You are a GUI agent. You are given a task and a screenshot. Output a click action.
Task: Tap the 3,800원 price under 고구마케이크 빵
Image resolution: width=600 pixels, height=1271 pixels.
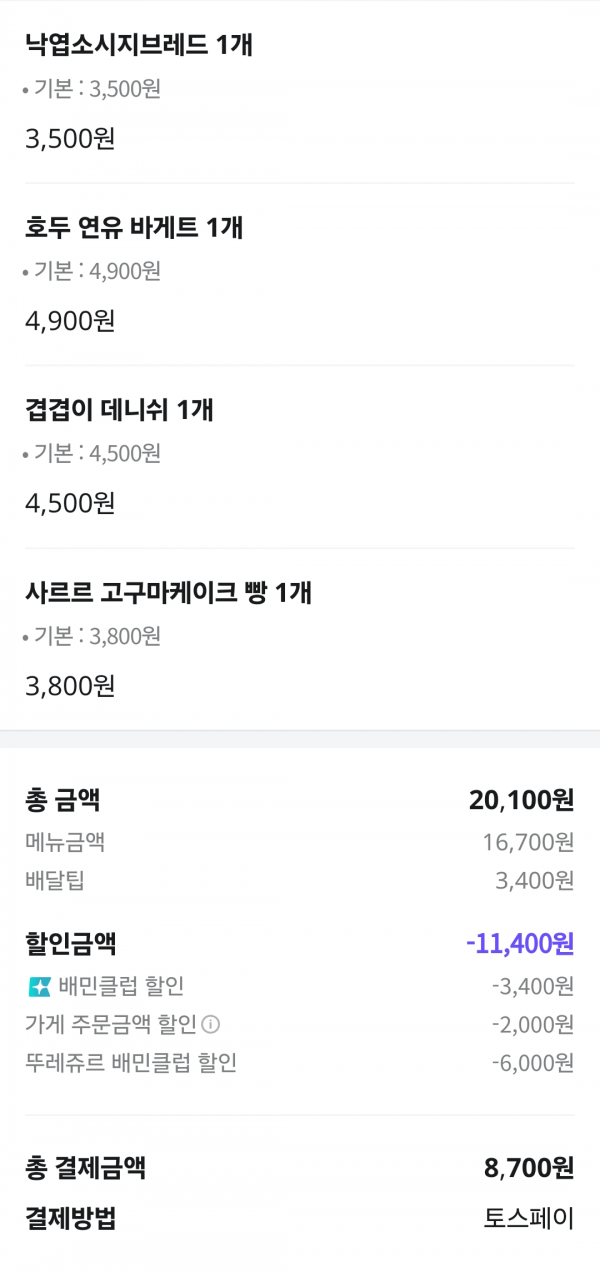click(x=70, y=686)
